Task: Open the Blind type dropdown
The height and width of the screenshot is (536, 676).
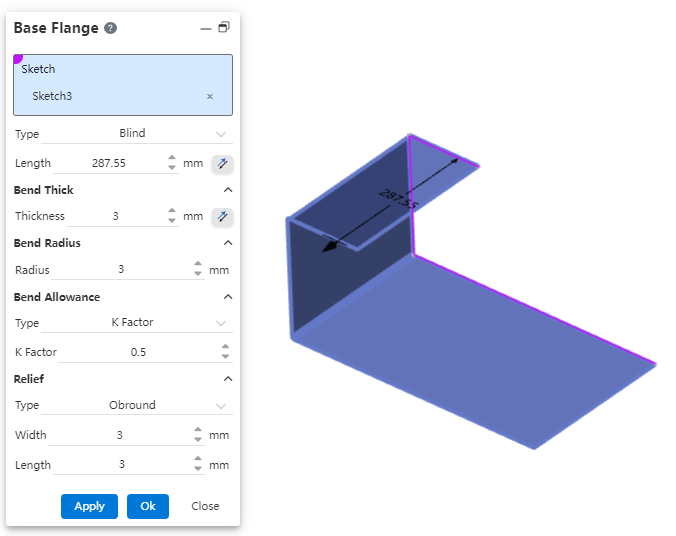Action: (x=221, y=134)
